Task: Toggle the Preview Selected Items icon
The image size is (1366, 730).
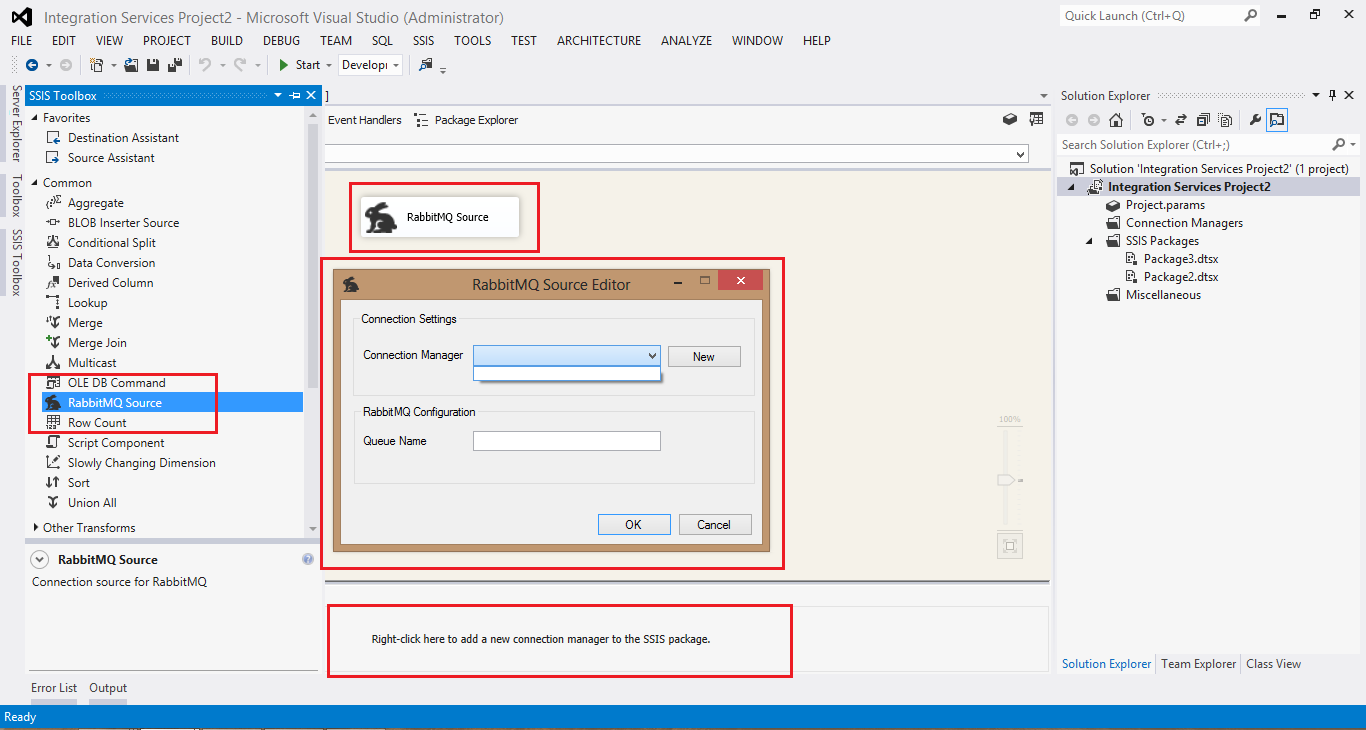Action: pyautogui.click(x=1277, y=120)
